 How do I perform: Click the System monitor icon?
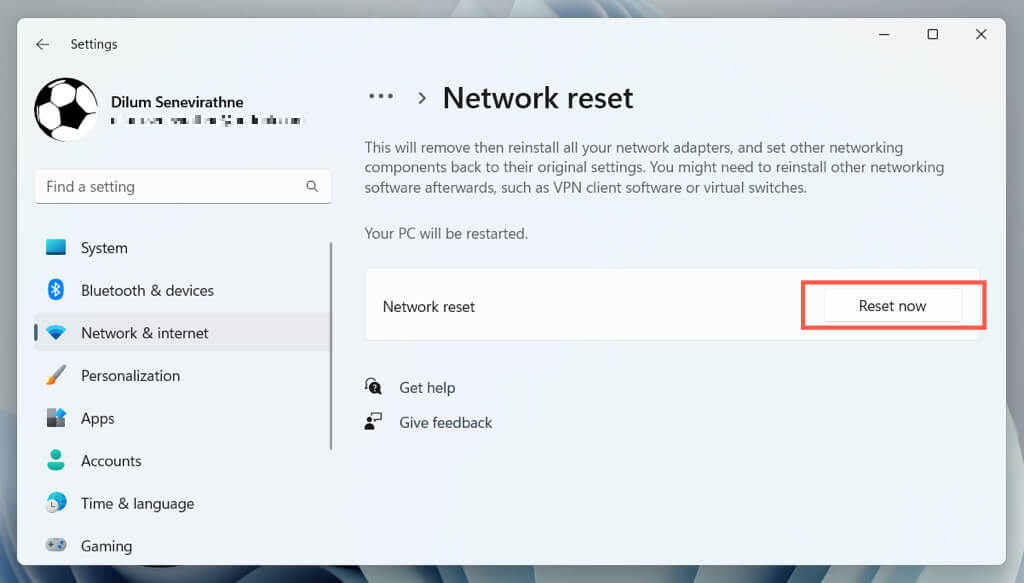[x=56, y=248]
